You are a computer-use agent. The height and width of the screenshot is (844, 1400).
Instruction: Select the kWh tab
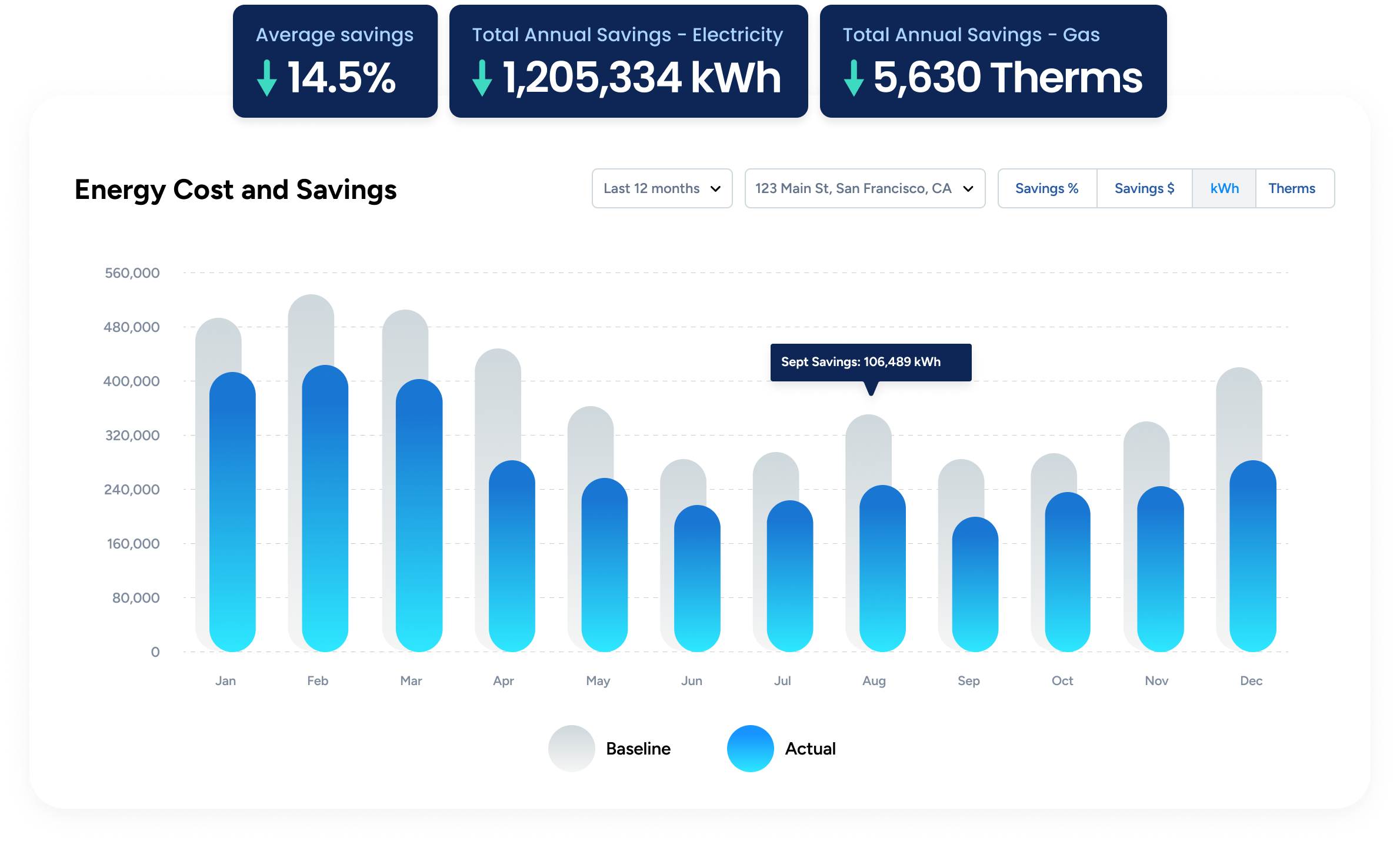1224,188
